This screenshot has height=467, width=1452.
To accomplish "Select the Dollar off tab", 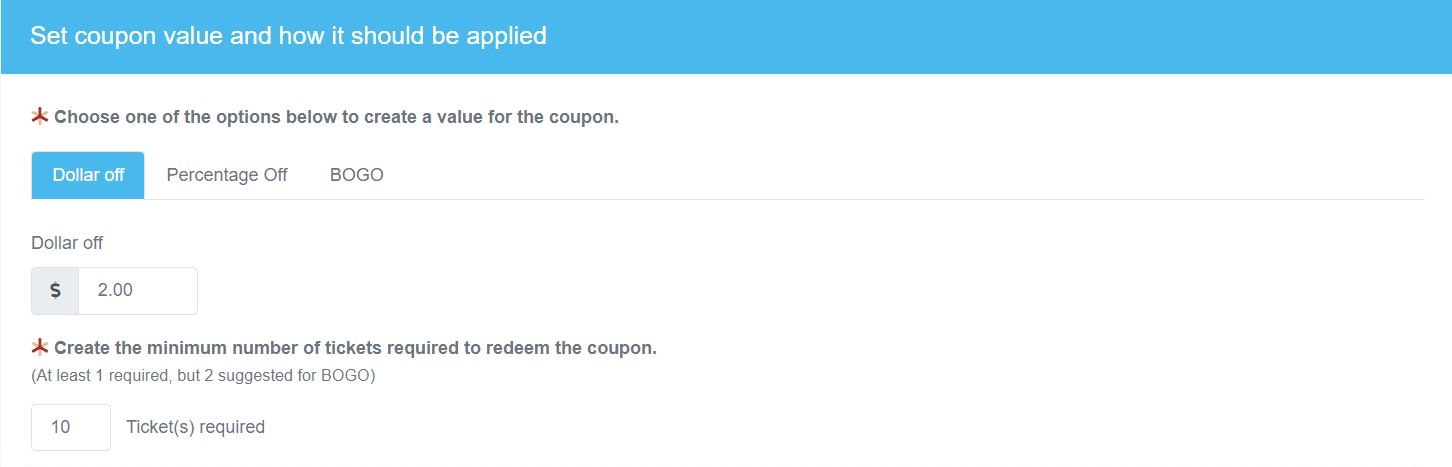I will [x=88, y=175].
